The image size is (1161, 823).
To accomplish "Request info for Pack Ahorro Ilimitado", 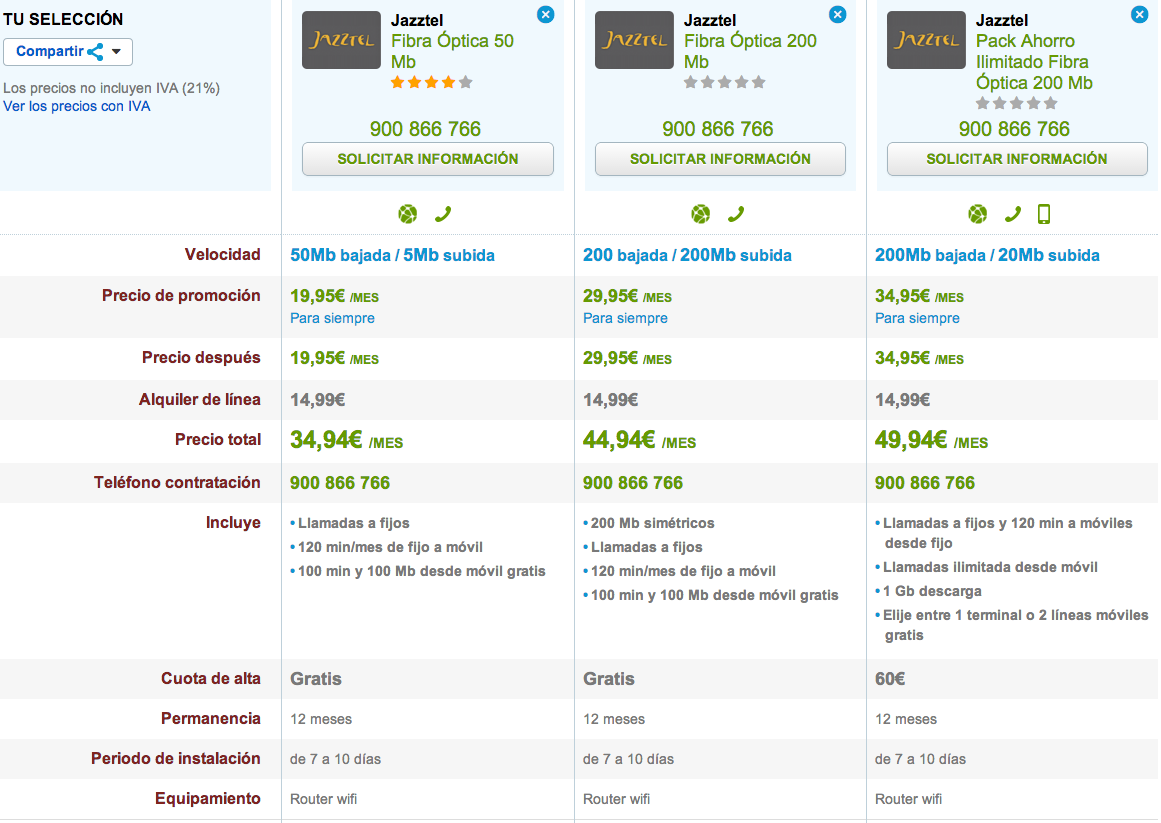I will pyautogui.click(x=1017, y=159).
